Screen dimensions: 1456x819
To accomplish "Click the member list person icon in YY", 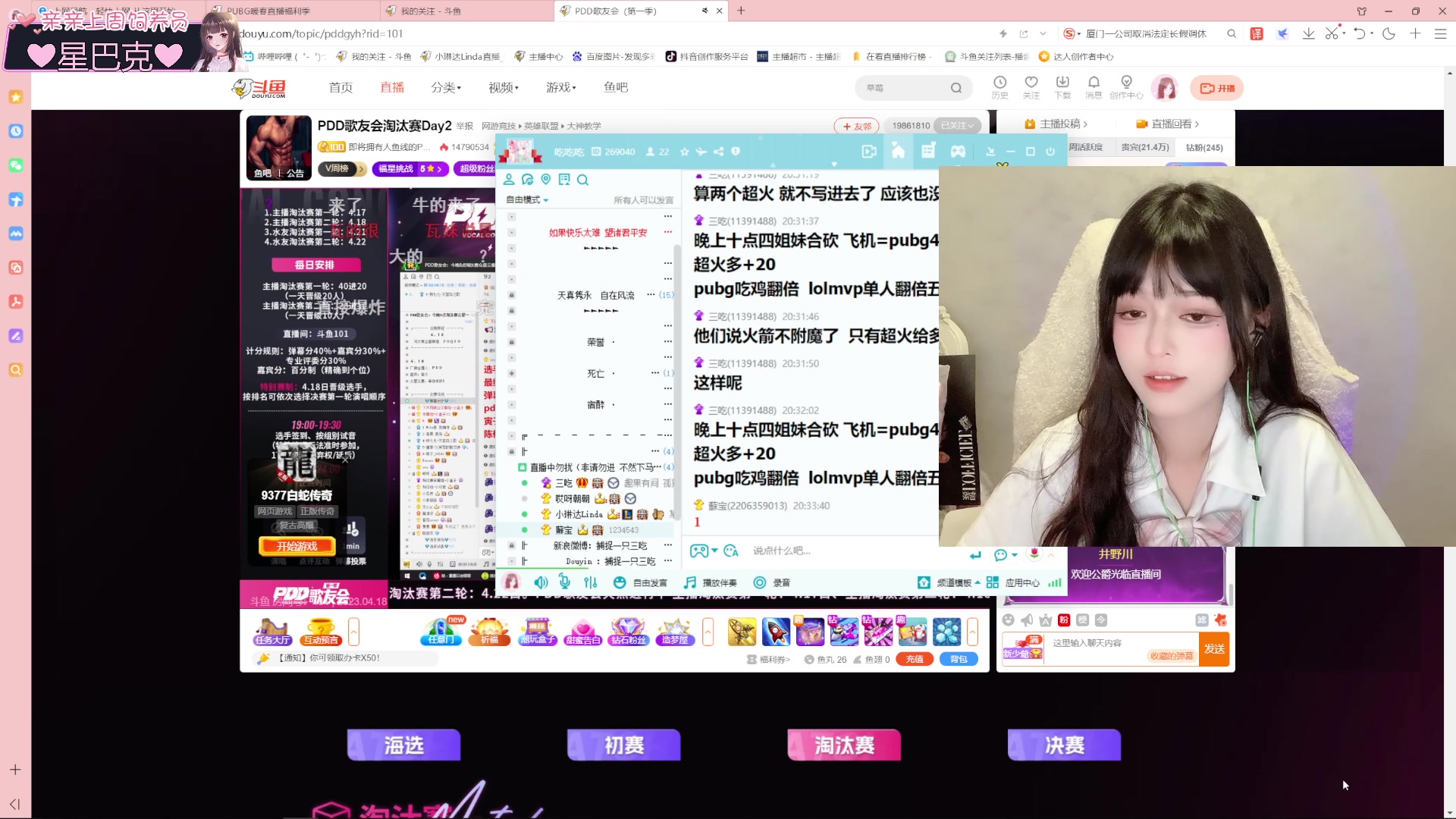I will click(x=509, y=180).
